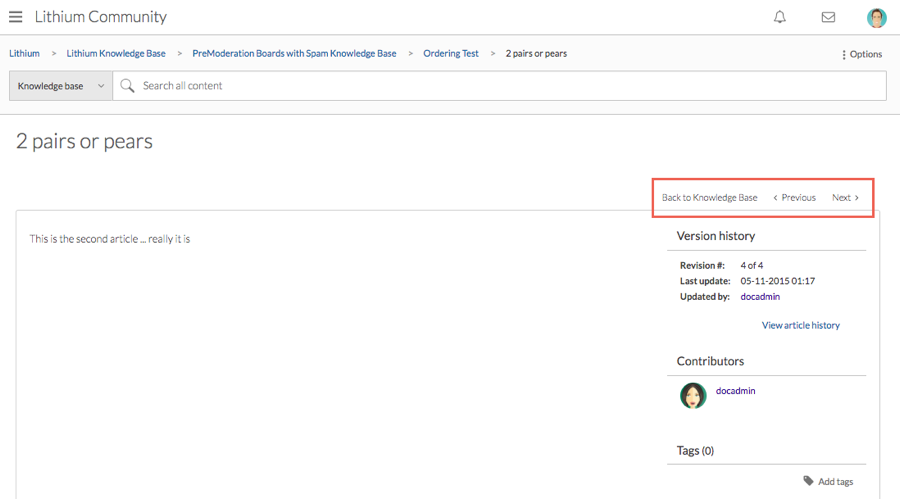Open the hamburger navigation menu
Image resolution: width=900 pixels, height=499 pixels.
pos(15,17)
